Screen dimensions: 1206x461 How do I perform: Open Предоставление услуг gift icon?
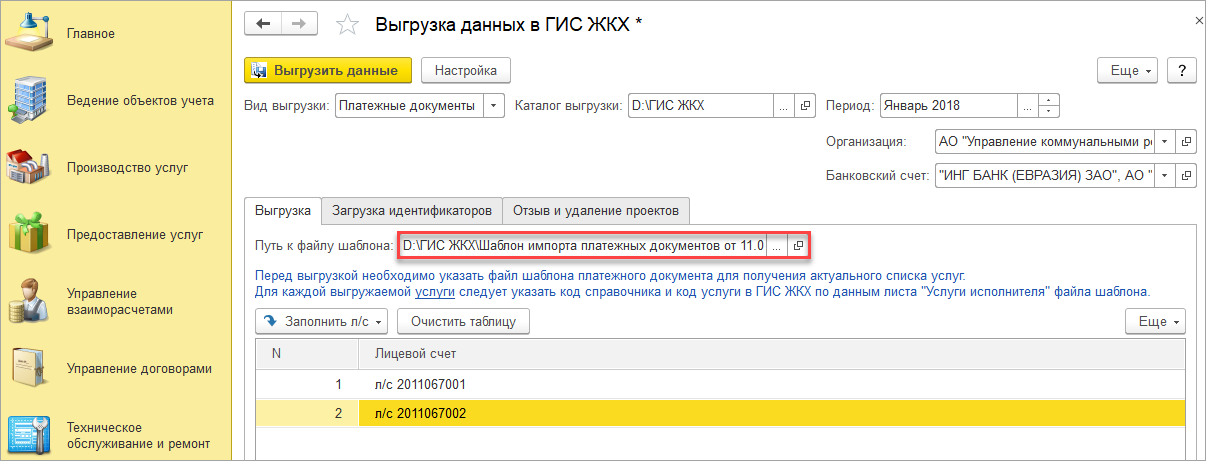tap(30, 234)
